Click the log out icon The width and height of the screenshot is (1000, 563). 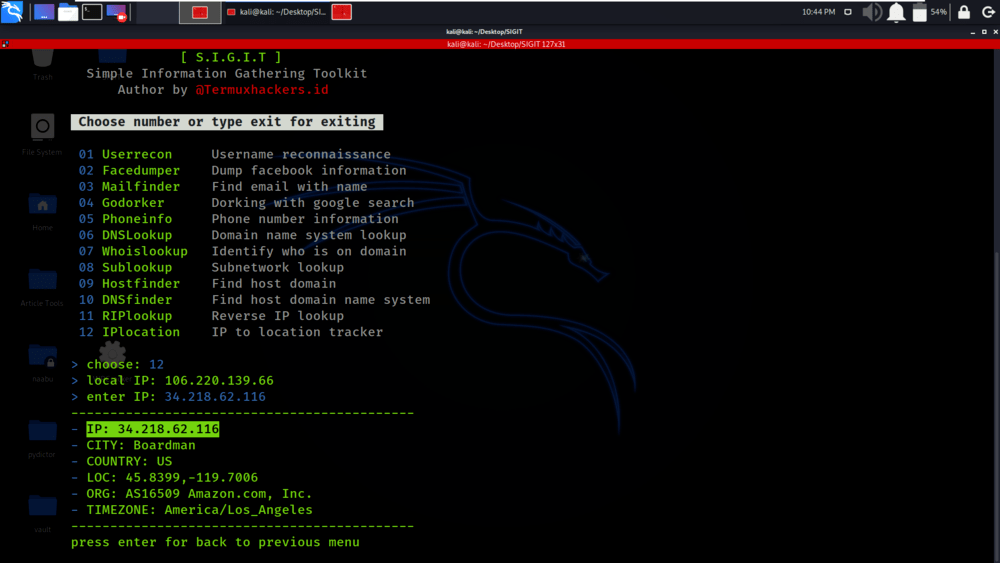point(988,12)
